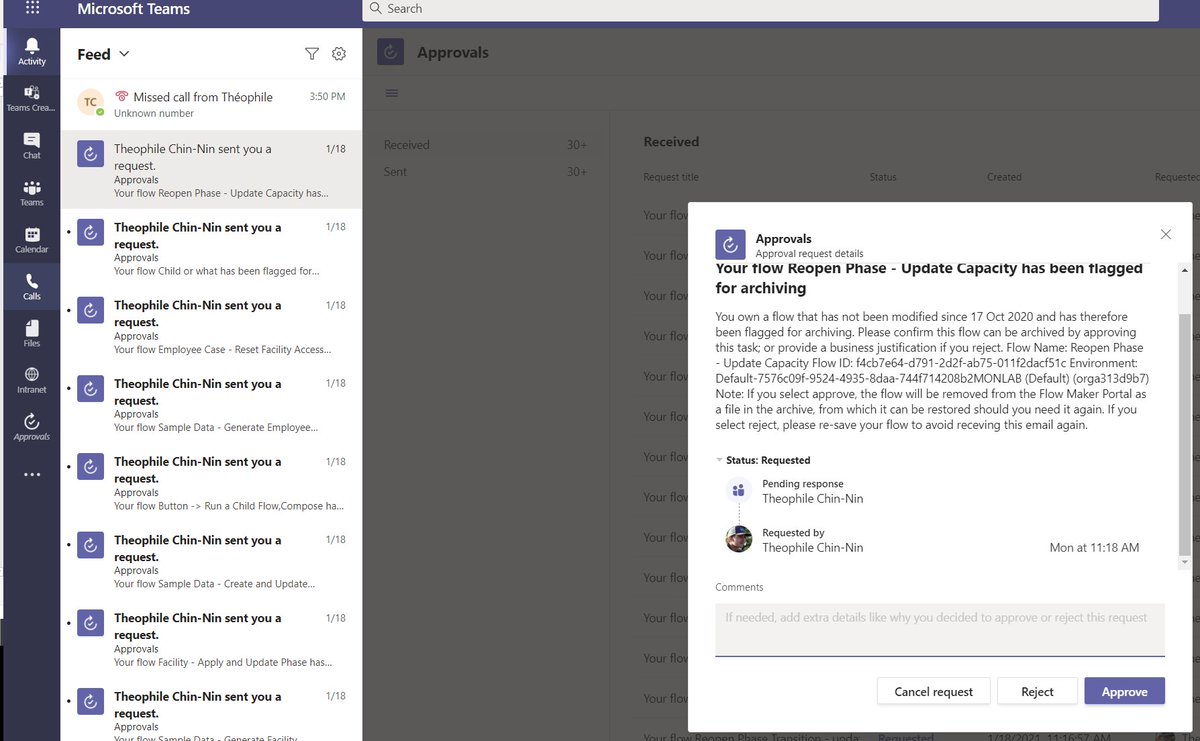Open Sample Data - Generate Employee feed item
Image resolution: width=1200 pixels, height=741 pixels.
211,404
